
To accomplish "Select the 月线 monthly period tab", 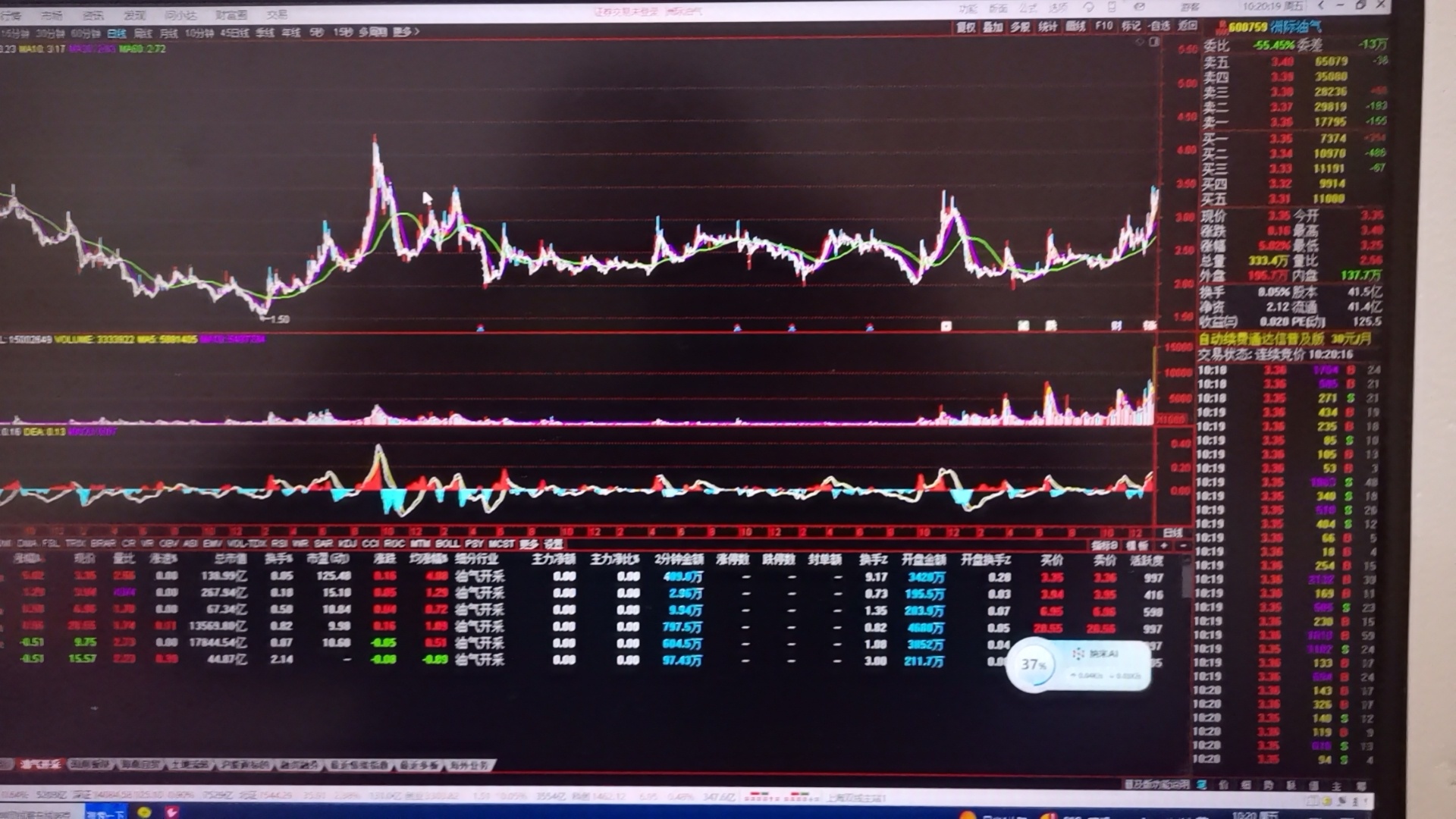I will 168,33.
